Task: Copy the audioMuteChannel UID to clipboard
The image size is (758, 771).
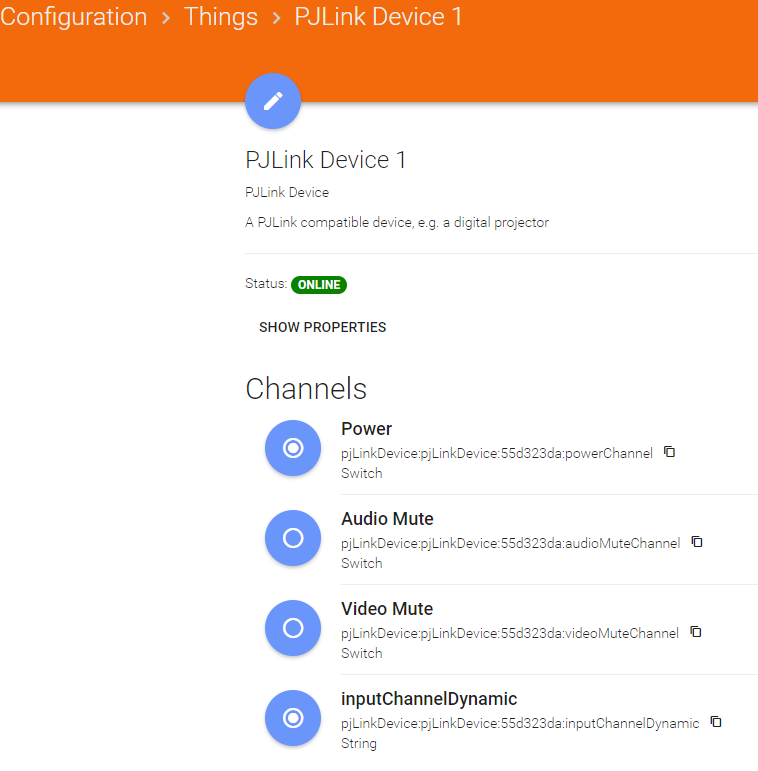Action: tap(697, 542)
